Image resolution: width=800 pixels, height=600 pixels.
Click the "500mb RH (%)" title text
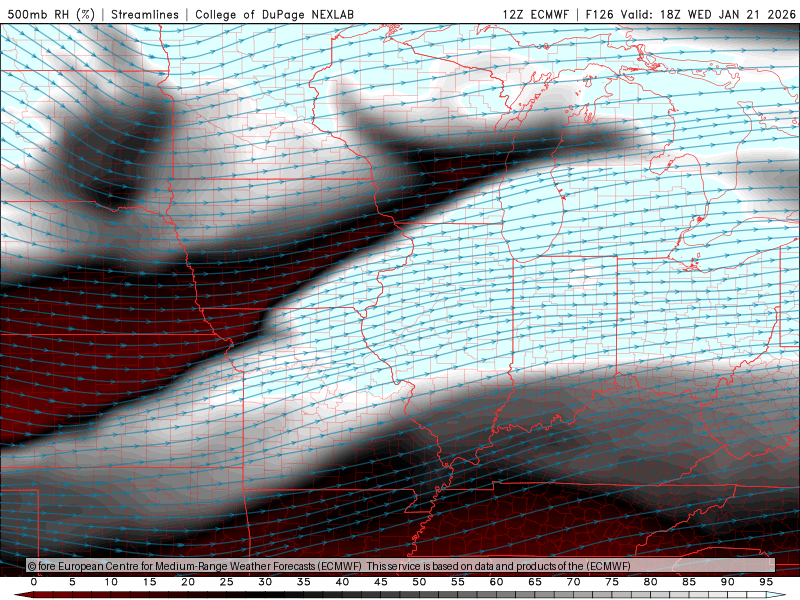51,14
